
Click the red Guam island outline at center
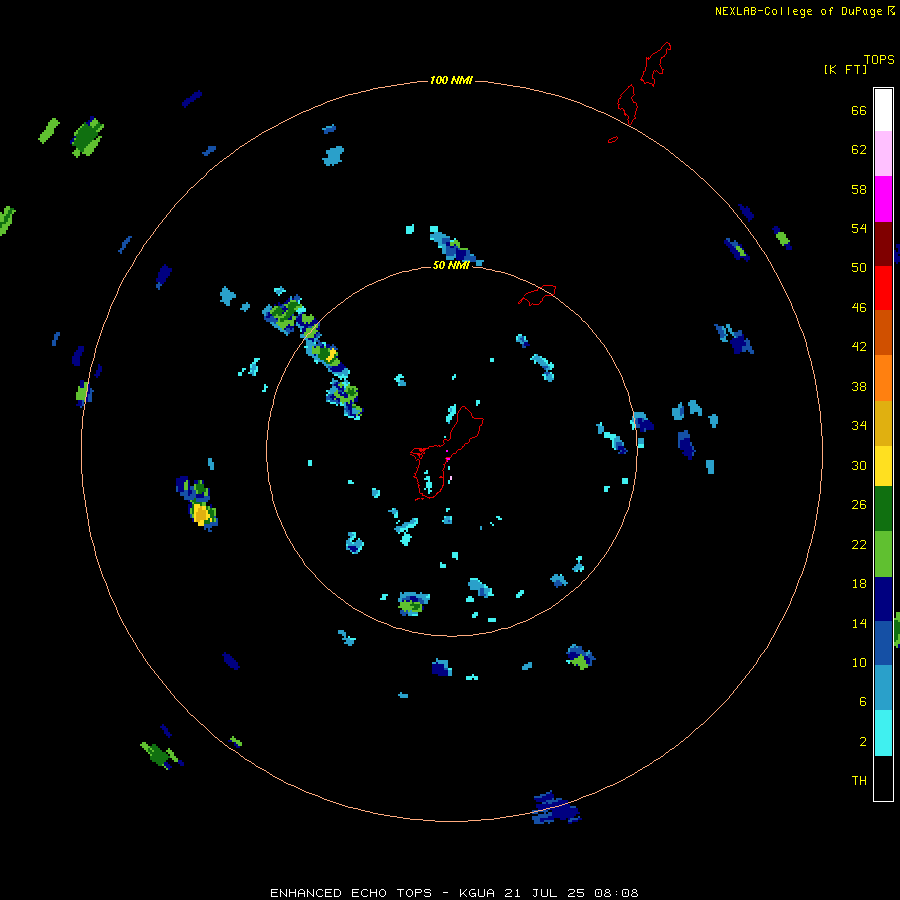pos(447,453)
